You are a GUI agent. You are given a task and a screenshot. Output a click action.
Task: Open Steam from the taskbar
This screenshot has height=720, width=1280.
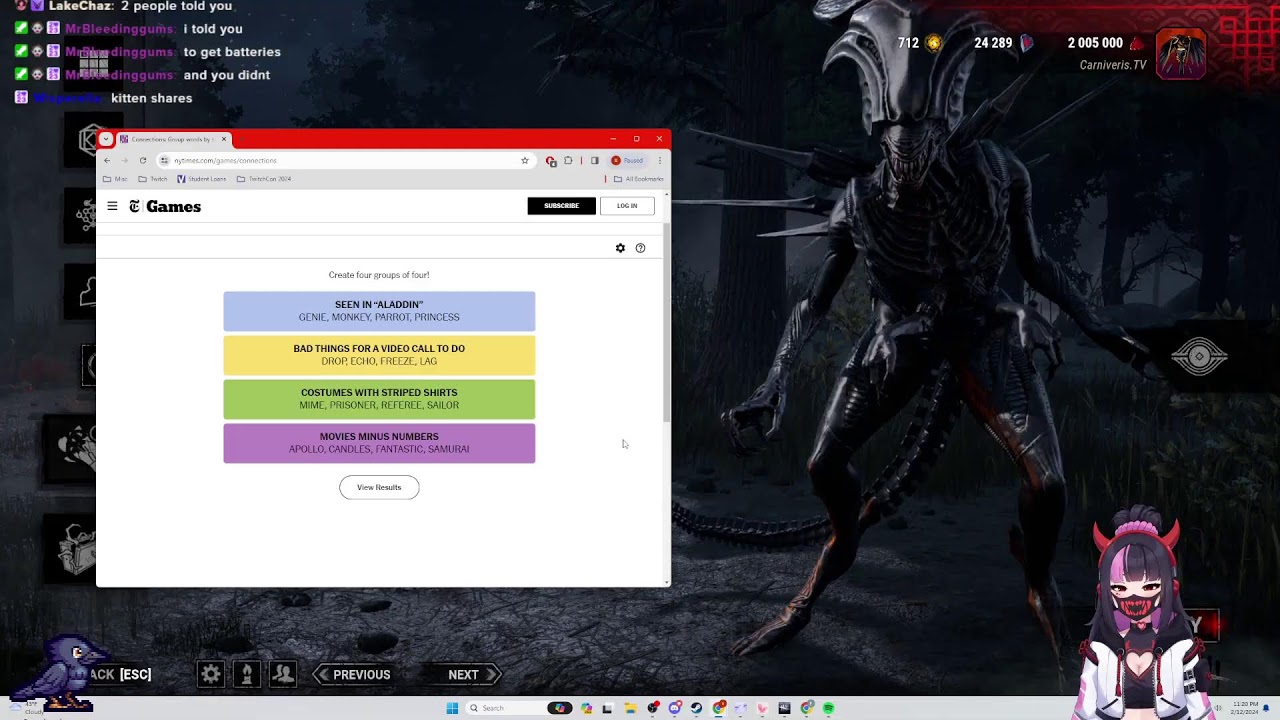[696, 708]
